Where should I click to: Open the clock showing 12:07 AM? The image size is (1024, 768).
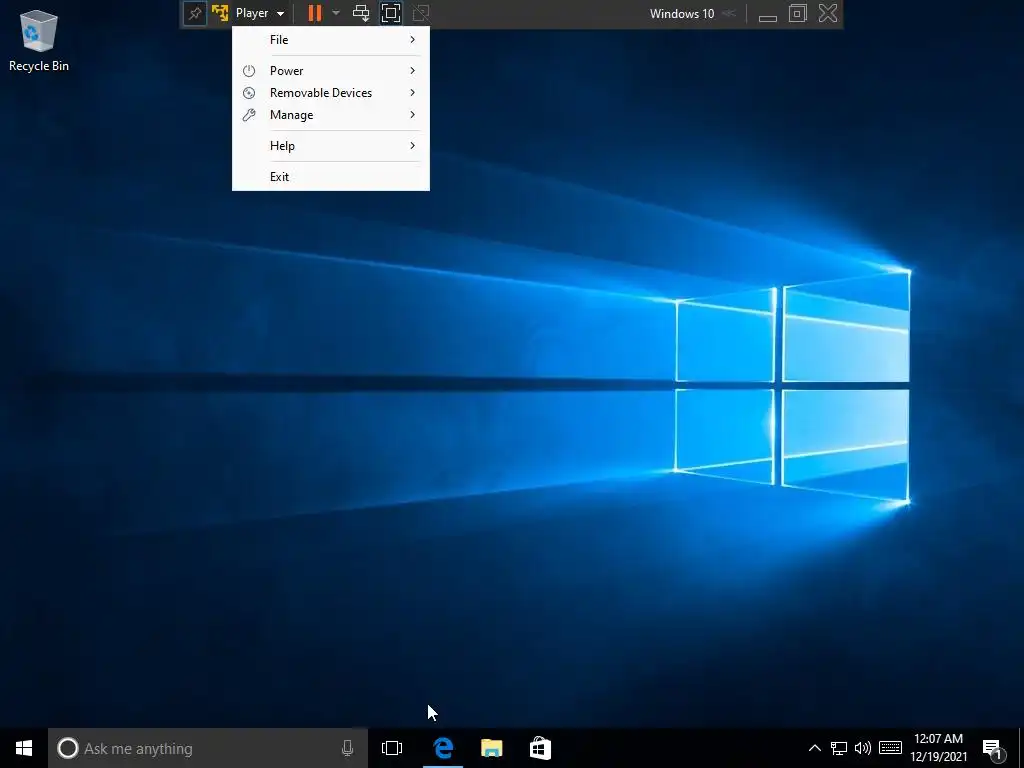click(x=938, y=748)
